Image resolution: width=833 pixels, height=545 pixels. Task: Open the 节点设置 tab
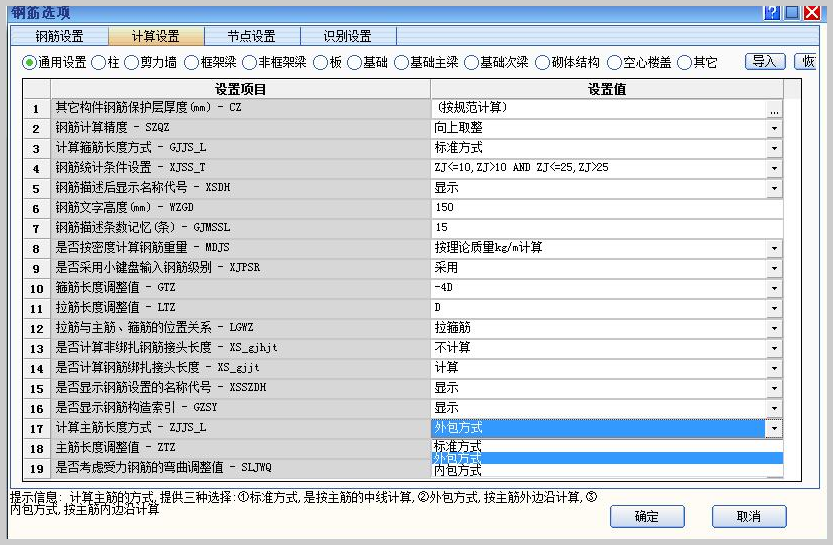click(x=251, y=36)
